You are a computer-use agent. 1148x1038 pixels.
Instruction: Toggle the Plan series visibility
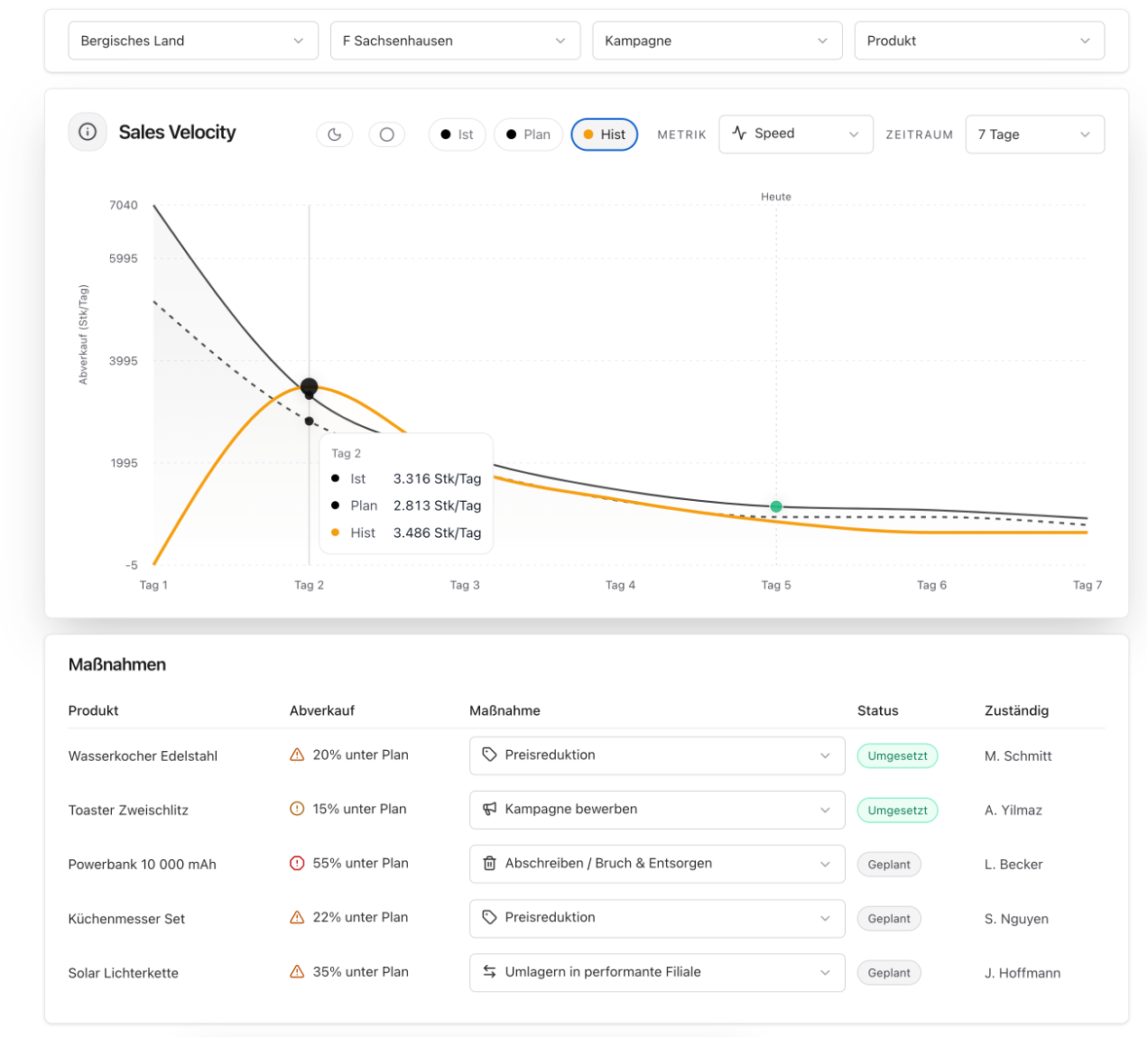(528, 134)
